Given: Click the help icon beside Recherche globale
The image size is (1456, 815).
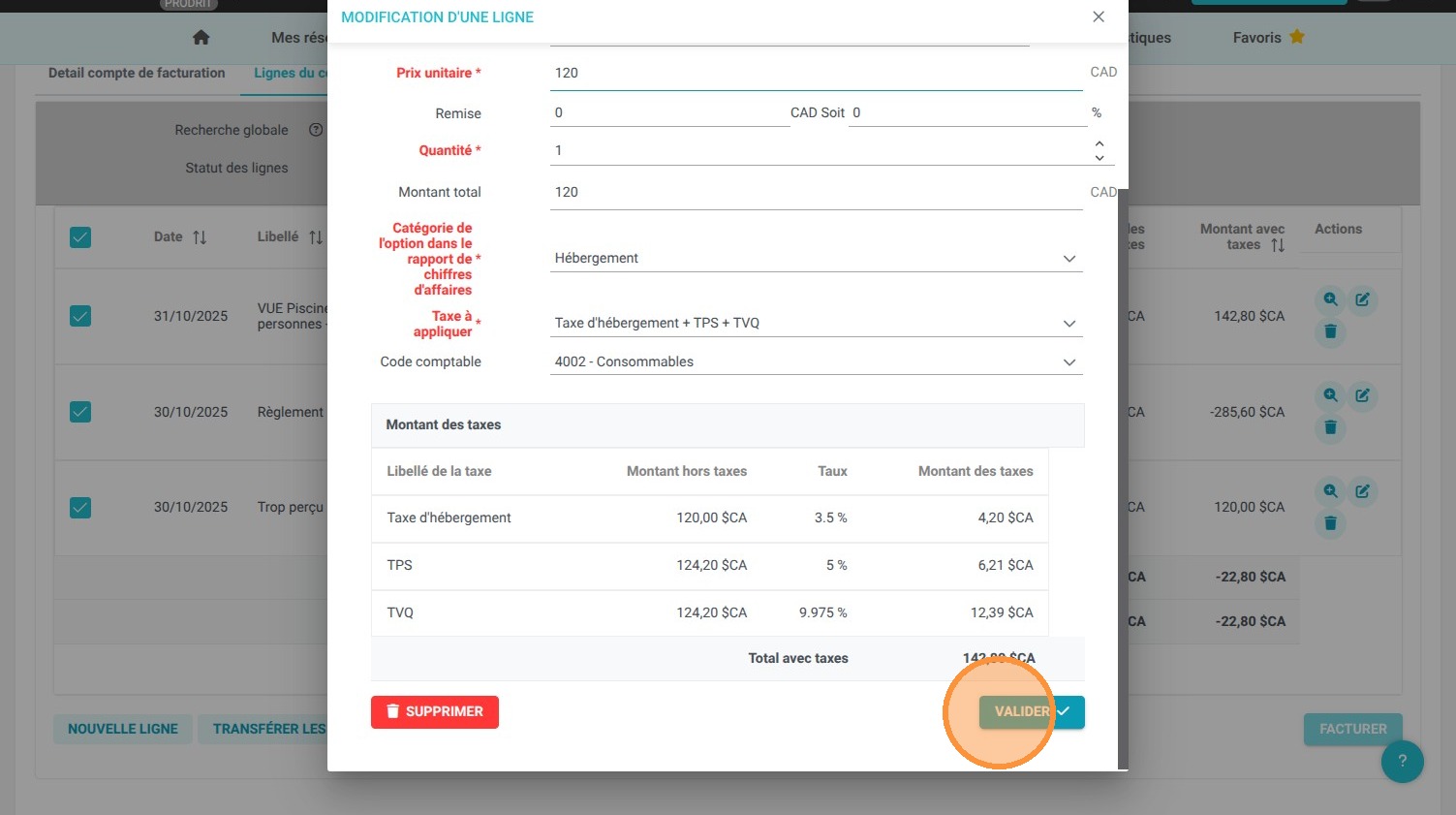Looking at the screenshot, I should click(x=316, y=130).
